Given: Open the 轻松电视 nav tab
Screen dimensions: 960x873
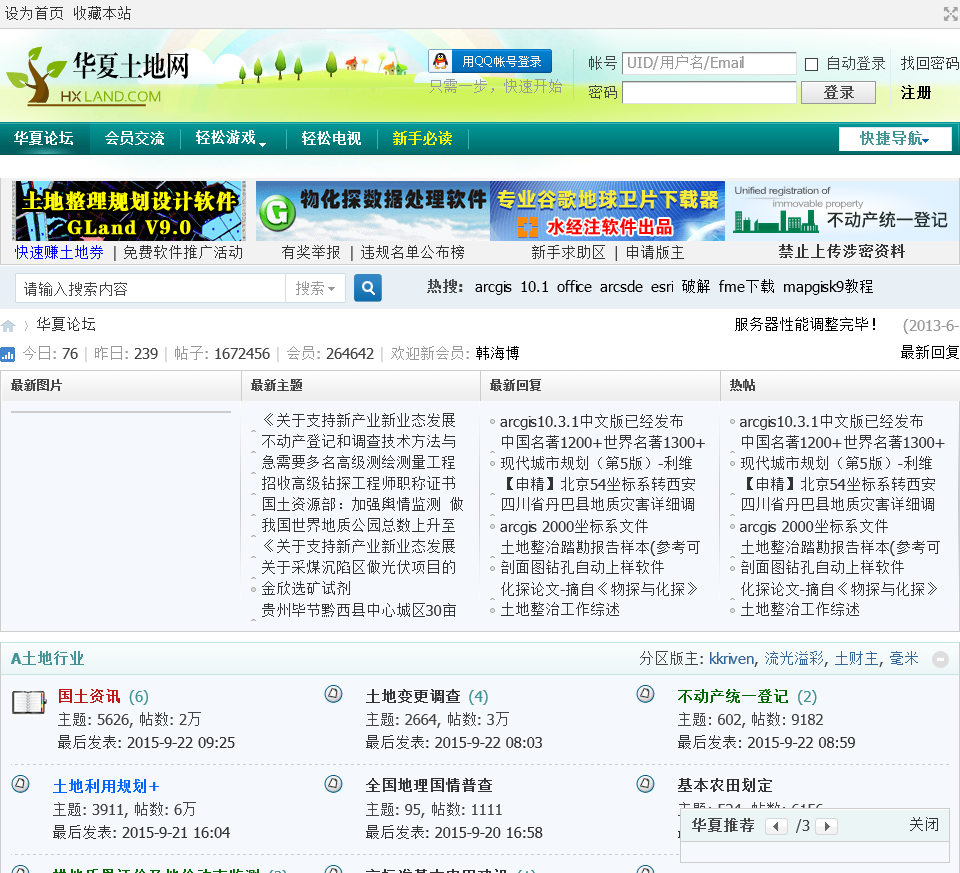Looking at the screenshot, I should (x=331, y=138).
